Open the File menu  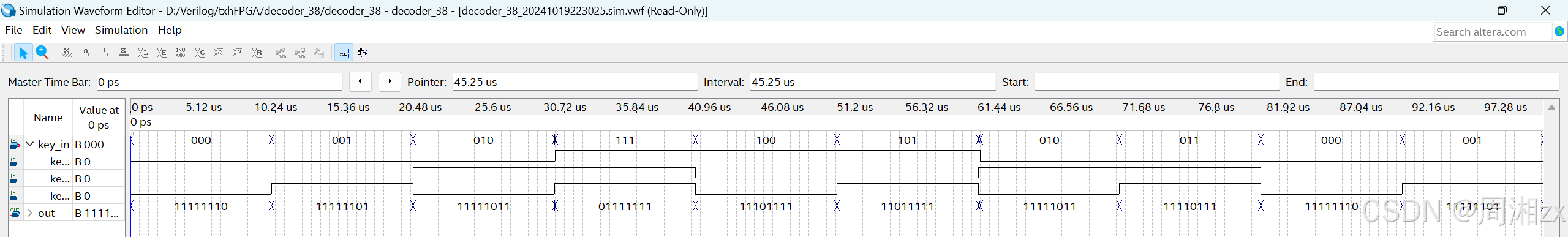[13, 30]
